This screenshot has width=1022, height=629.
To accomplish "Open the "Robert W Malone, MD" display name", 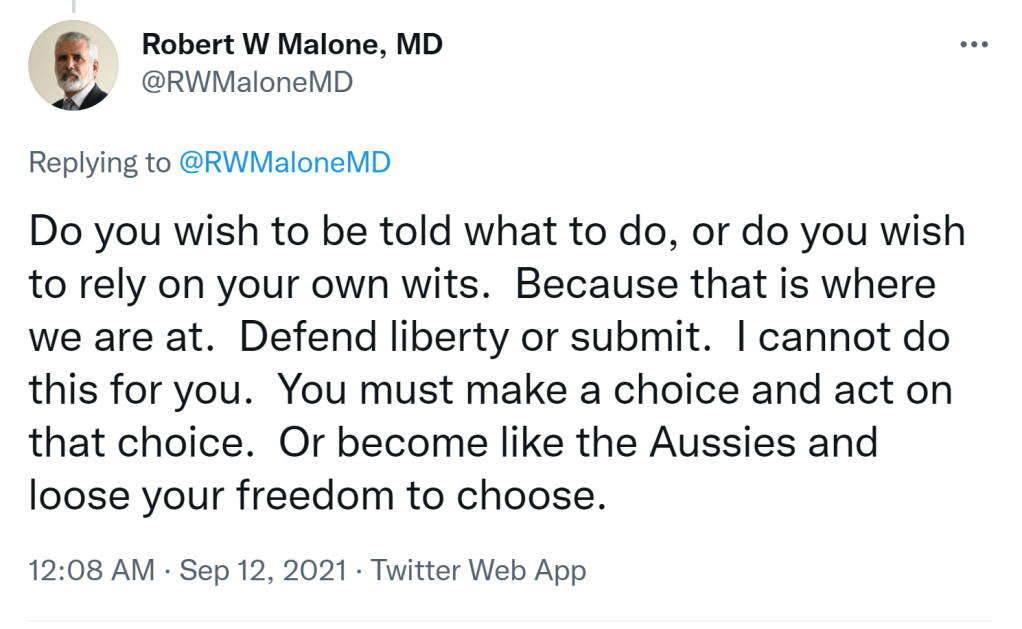I will click(292, 44).
